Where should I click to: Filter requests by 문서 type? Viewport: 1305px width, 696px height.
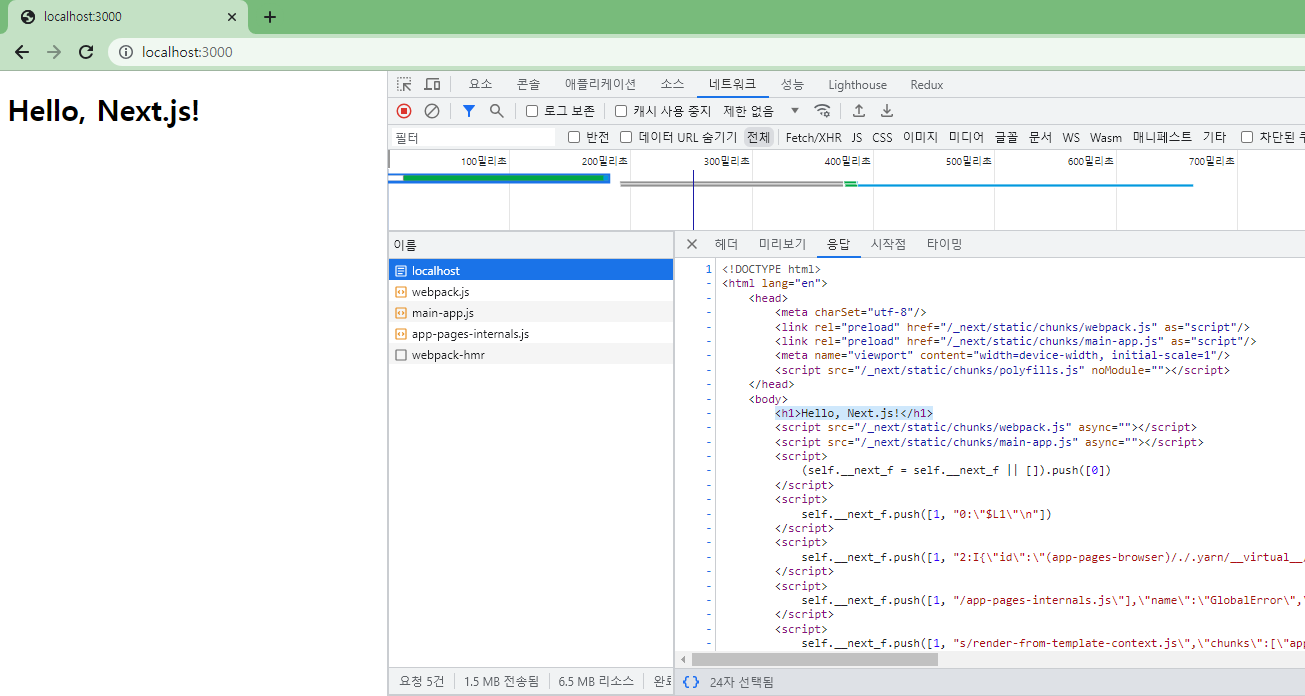click(x=1040, y=137)
